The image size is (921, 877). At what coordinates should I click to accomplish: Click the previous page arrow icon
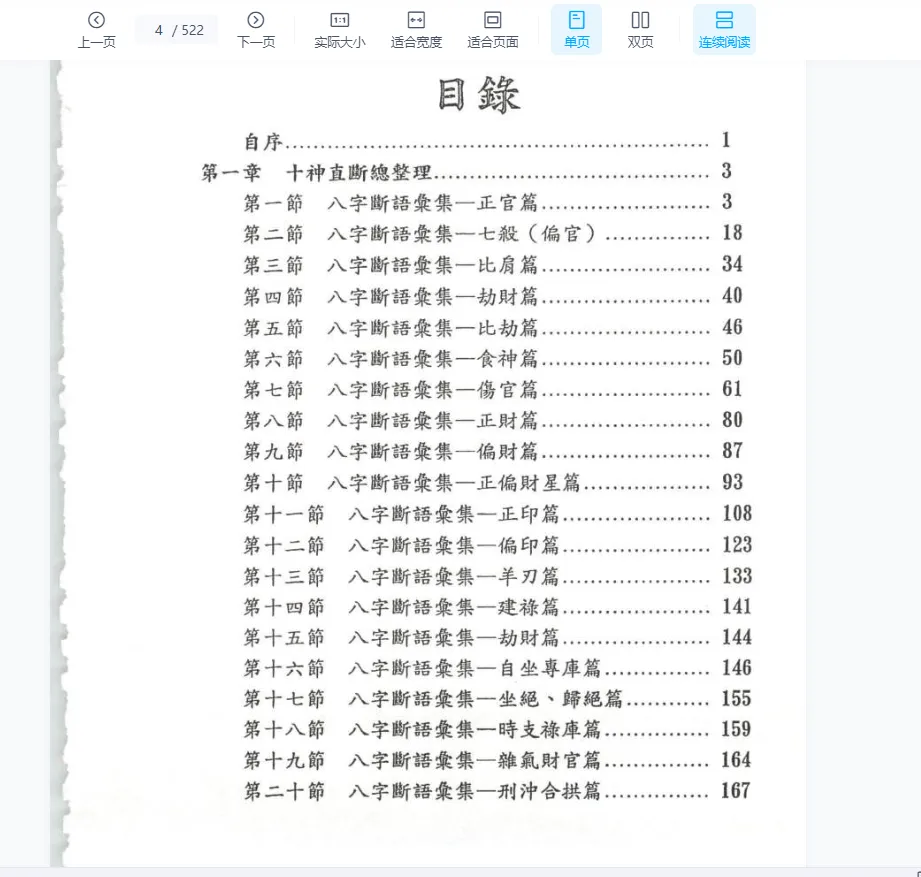tap(96, 19)
